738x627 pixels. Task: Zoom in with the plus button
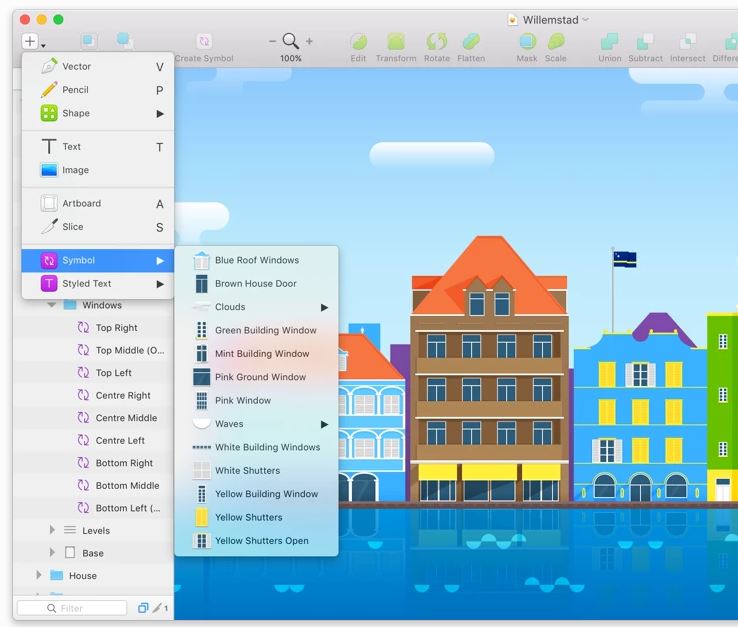[309, 41]
